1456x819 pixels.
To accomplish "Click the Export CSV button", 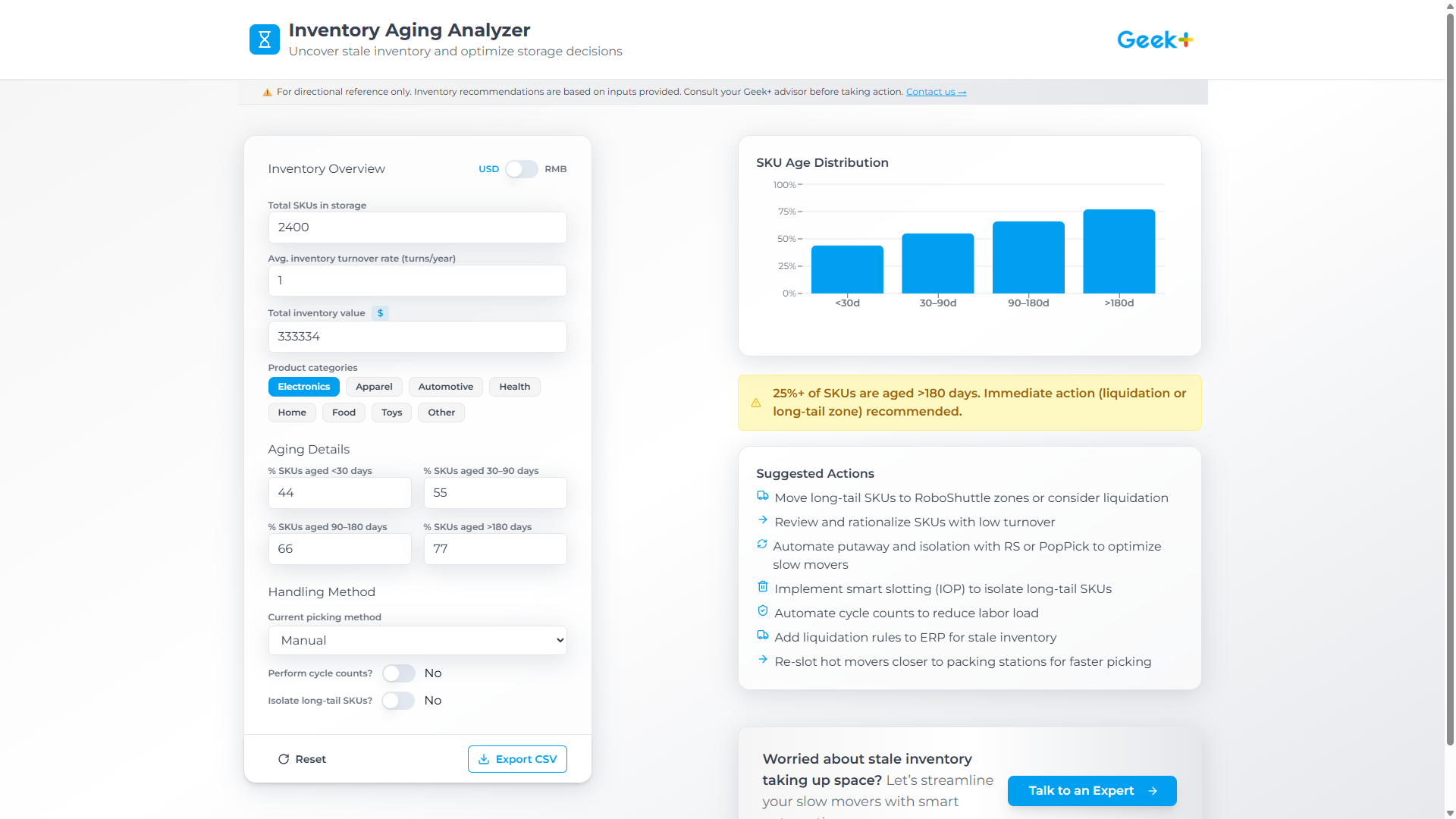I will 517,759.
